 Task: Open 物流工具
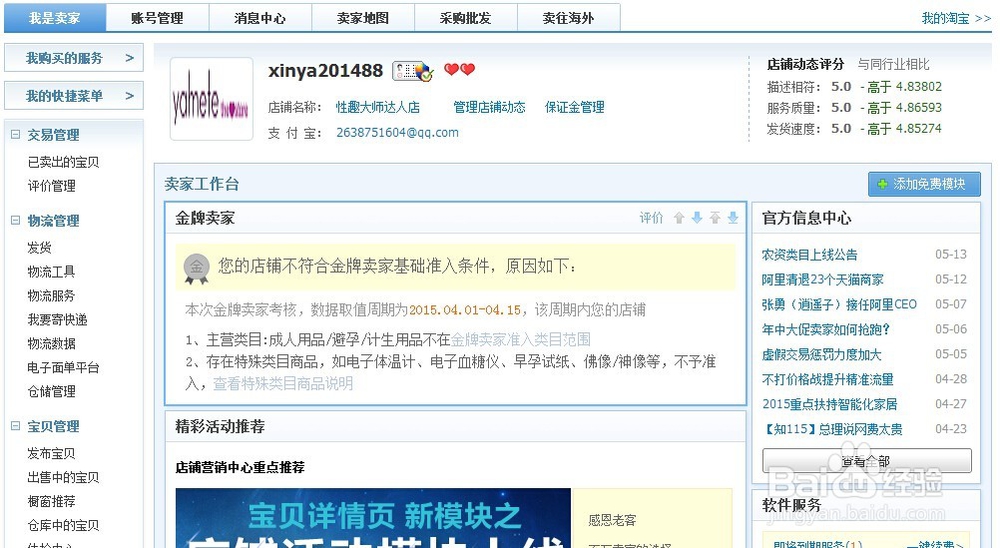pyautogui.click(x=51, y=272)
